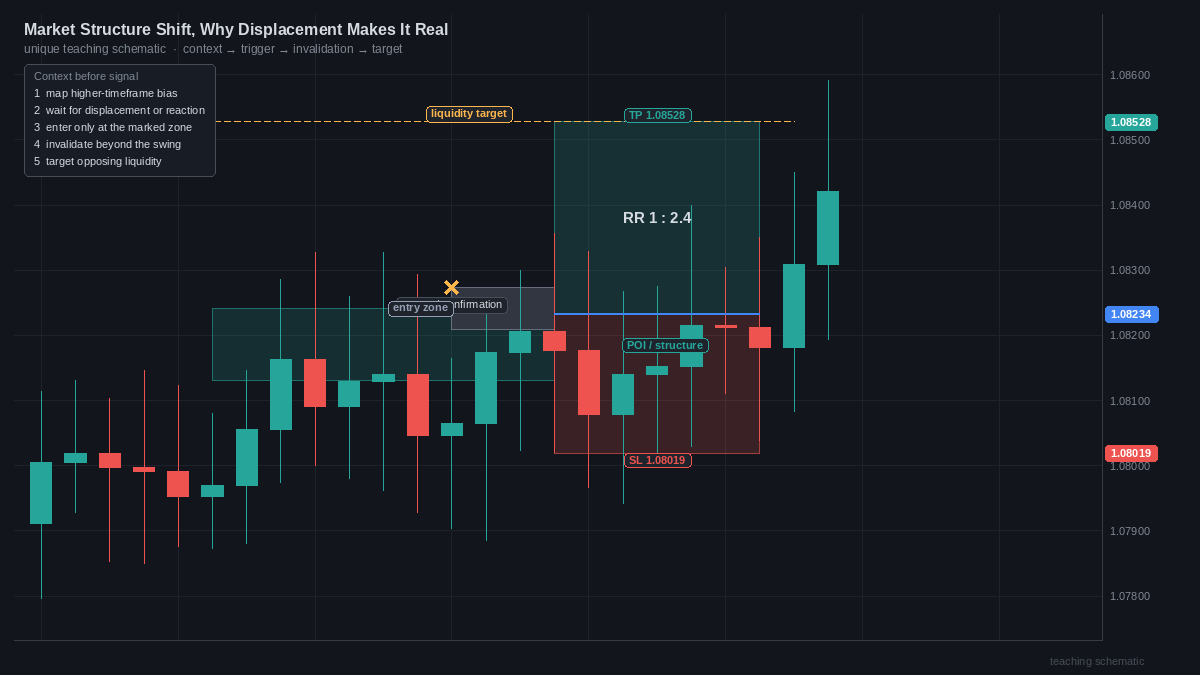The height and width of the screenshot is (675, 1200).
Task: Select the "entry zone" label
Action: point(420,308)
